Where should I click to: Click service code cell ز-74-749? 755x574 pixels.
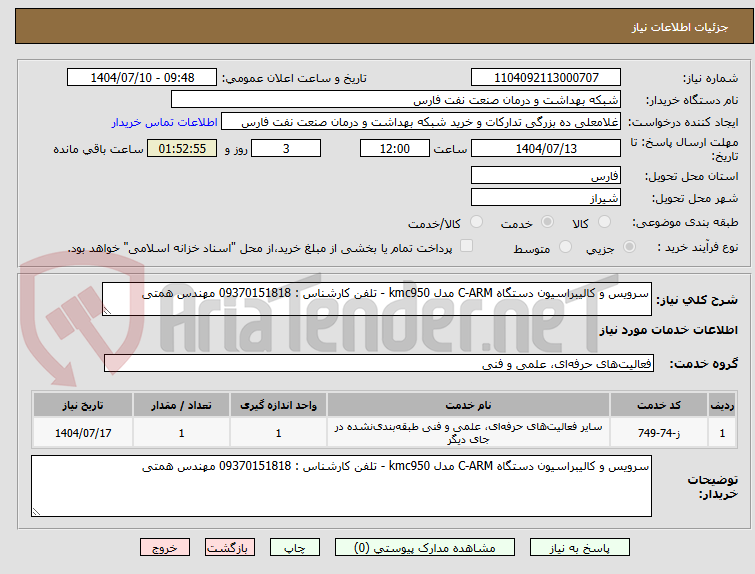(658, 432)
